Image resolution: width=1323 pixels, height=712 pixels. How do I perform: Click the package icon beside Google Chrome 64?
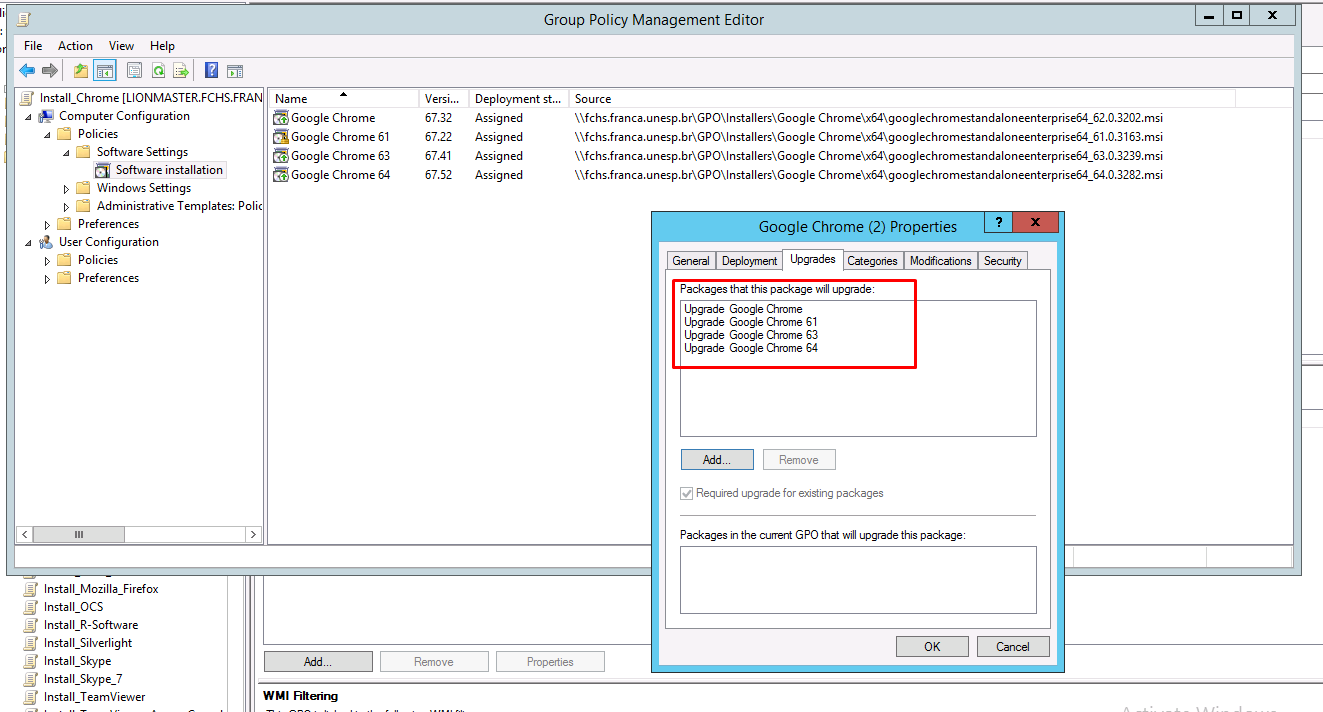pos(281,175)
